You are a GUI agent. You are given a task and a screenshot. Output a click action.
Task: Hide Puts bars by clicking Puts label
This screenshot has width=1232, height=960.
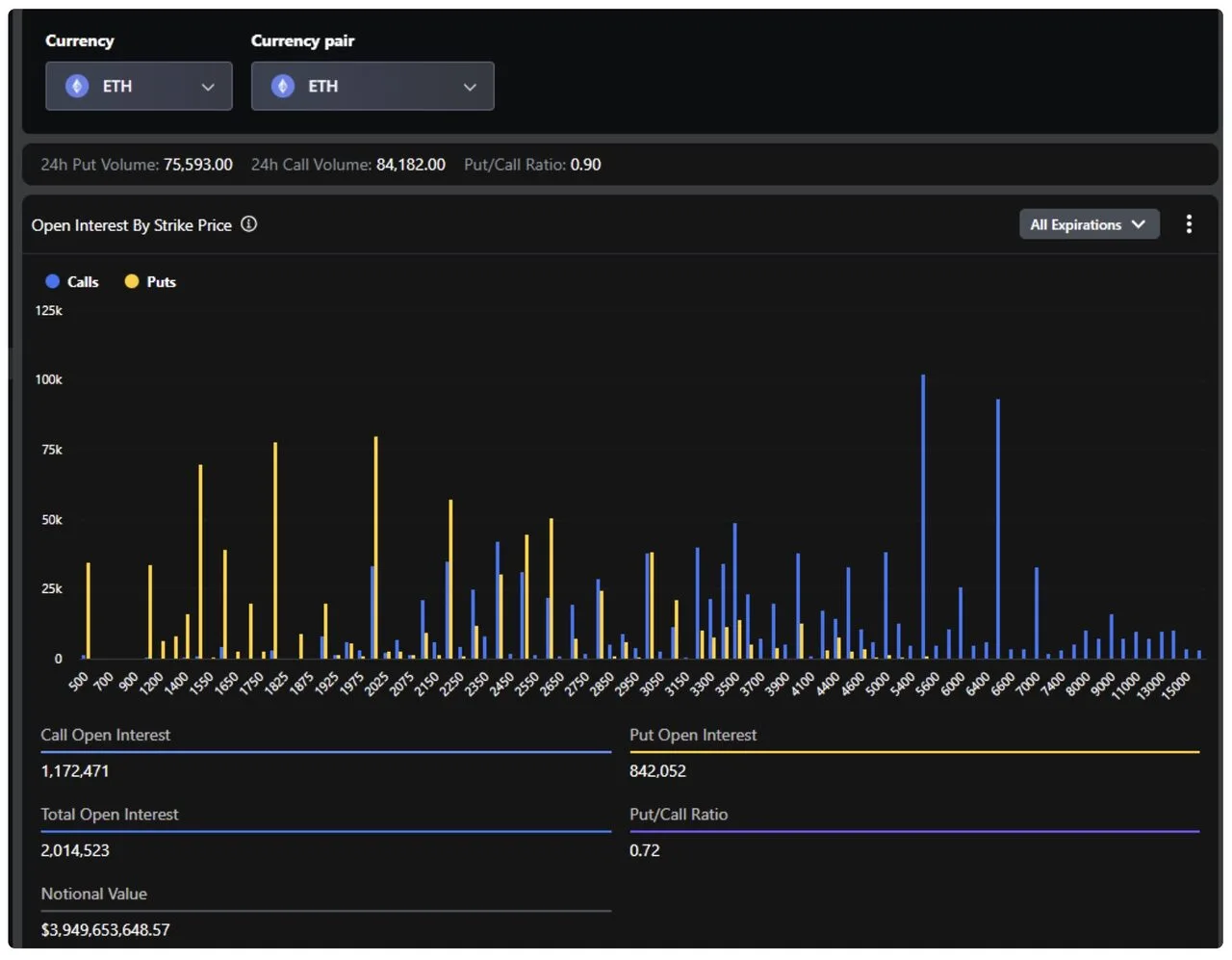[160, 281]
